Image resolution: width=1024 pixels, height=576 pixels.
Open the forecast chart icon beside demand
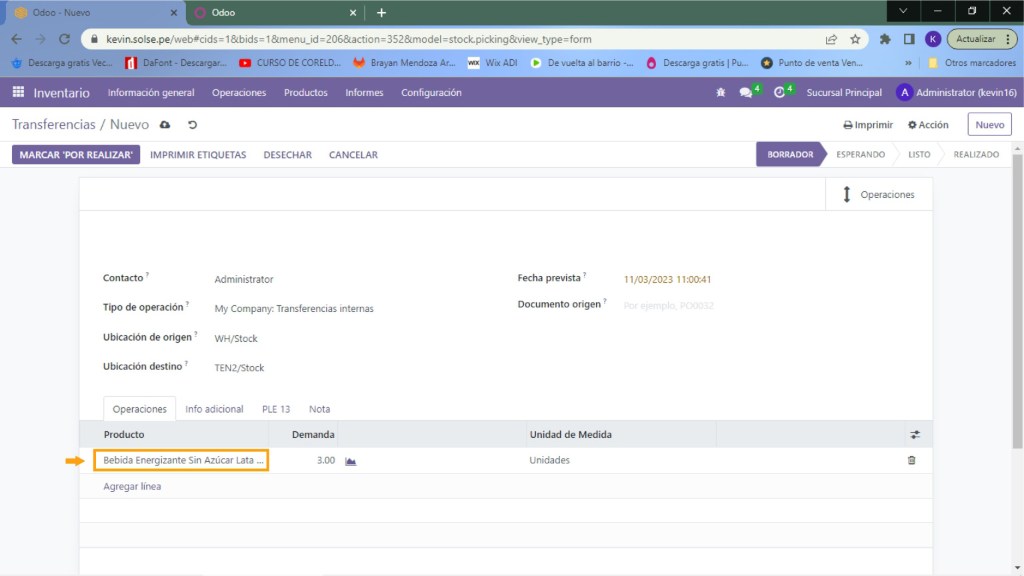pyautogui.click(x=351, y=461)
